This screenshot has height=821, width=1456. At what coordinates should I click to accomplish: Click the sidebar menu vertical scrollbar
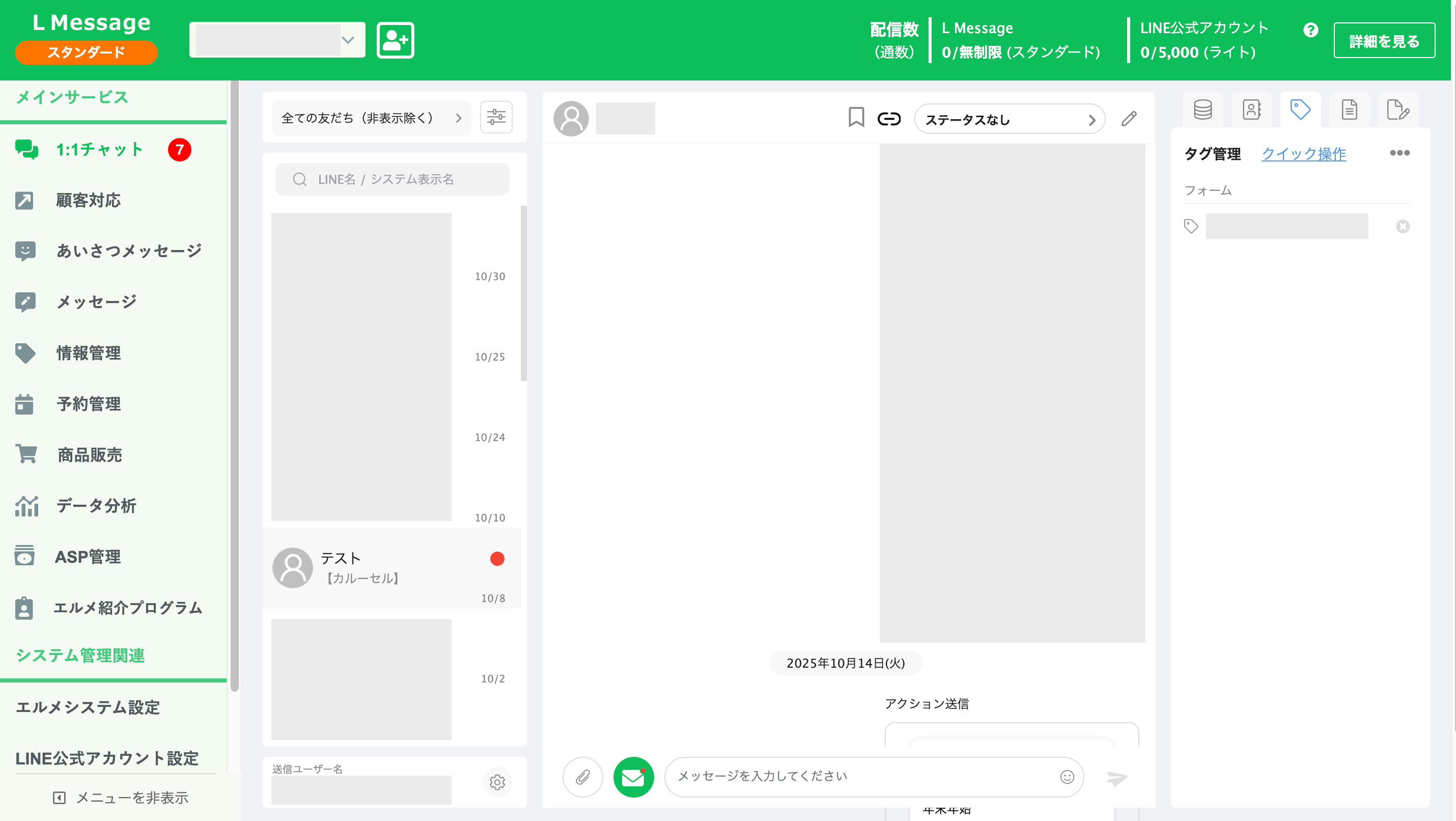[x=234, y=387]
